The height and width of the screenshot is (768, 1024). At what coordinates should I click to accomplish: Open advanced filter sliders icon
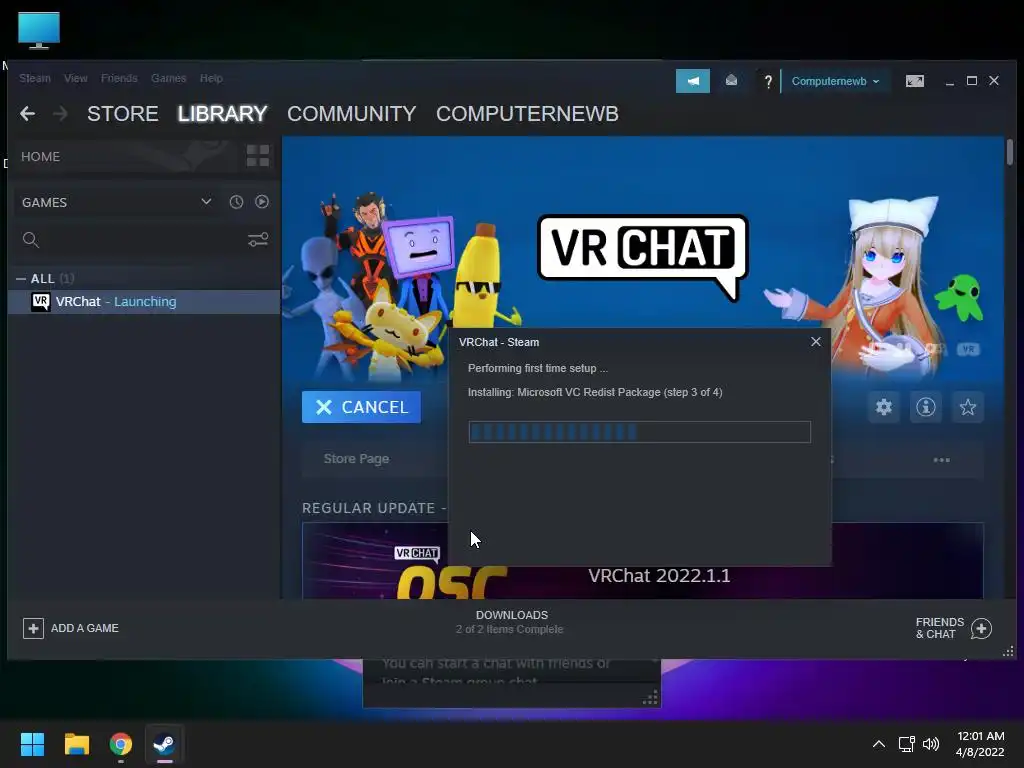(258, 240)
